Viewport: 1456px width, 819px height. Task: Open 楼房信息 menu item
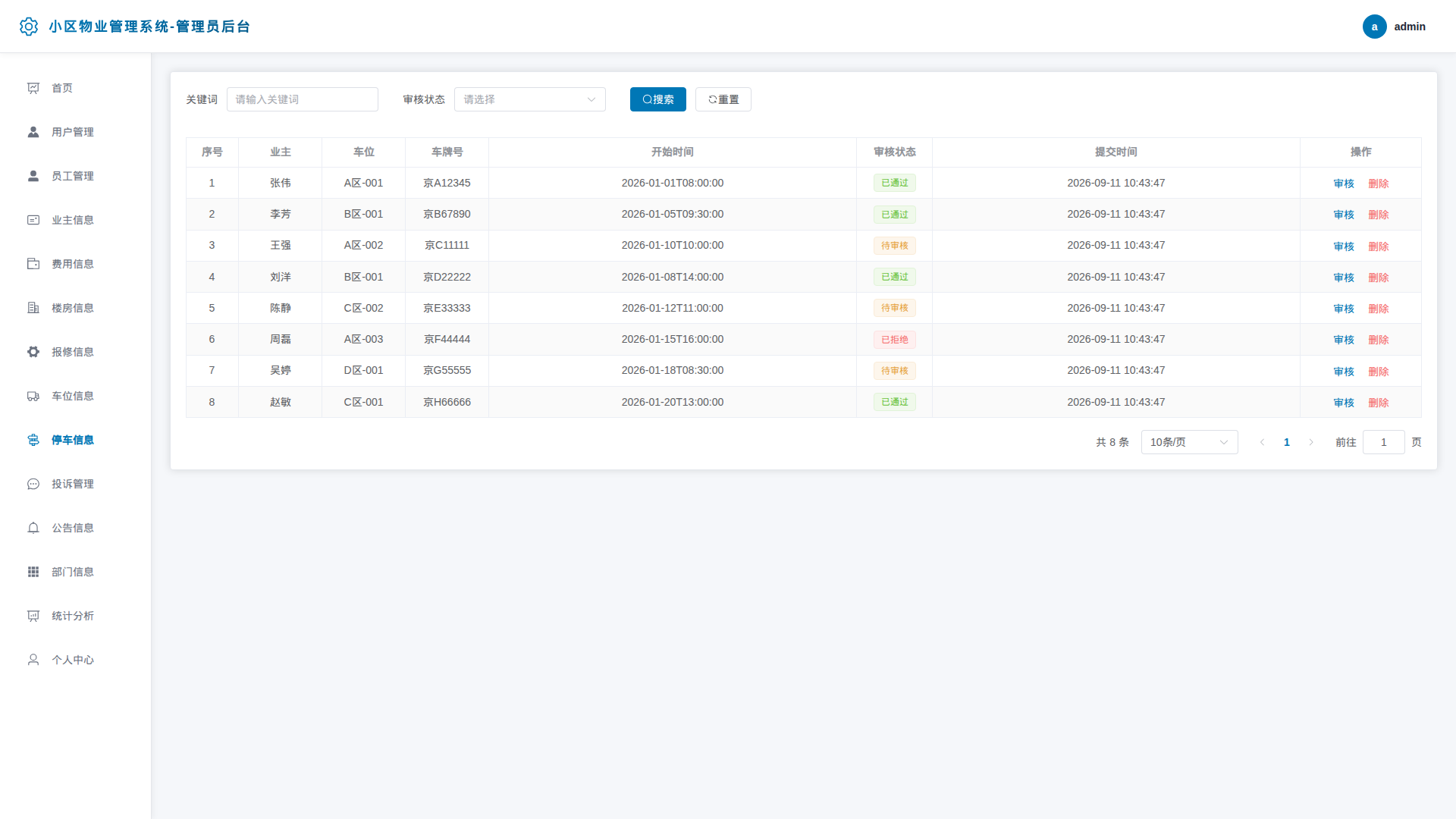click(x=76, y=308)
